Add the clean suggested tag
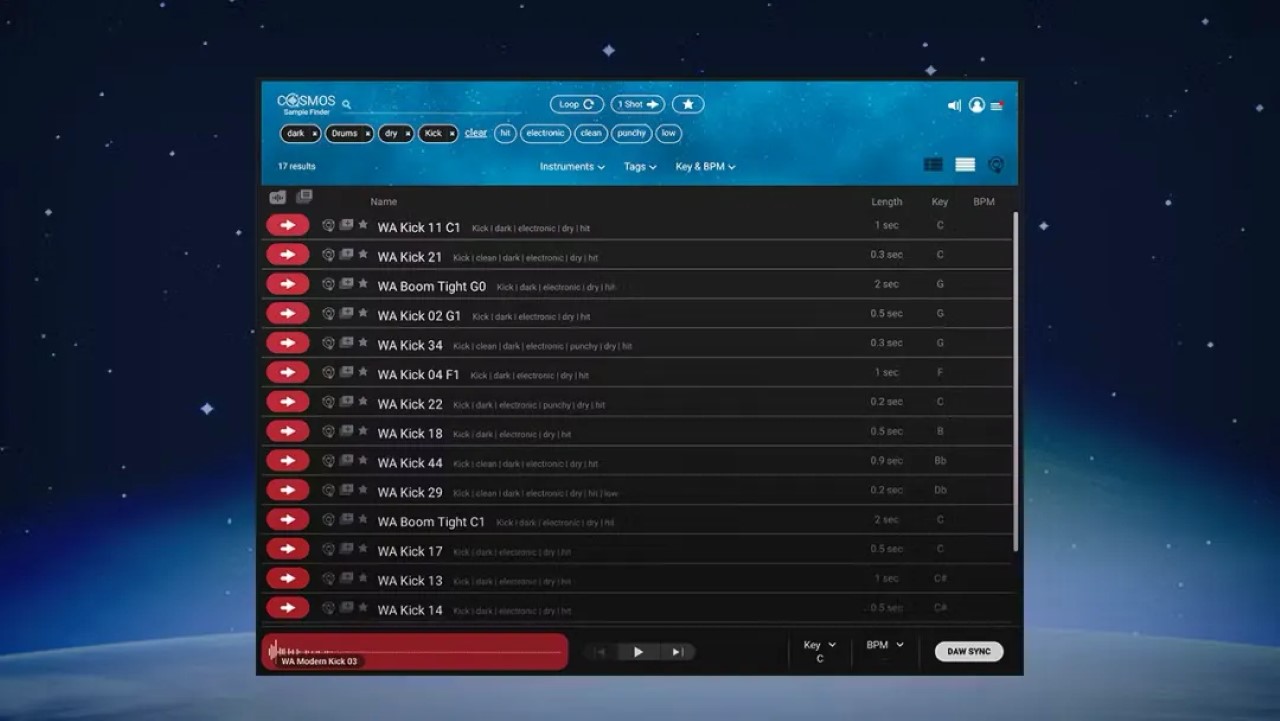This screenshot has height=721, width=1280. (591, 133)
